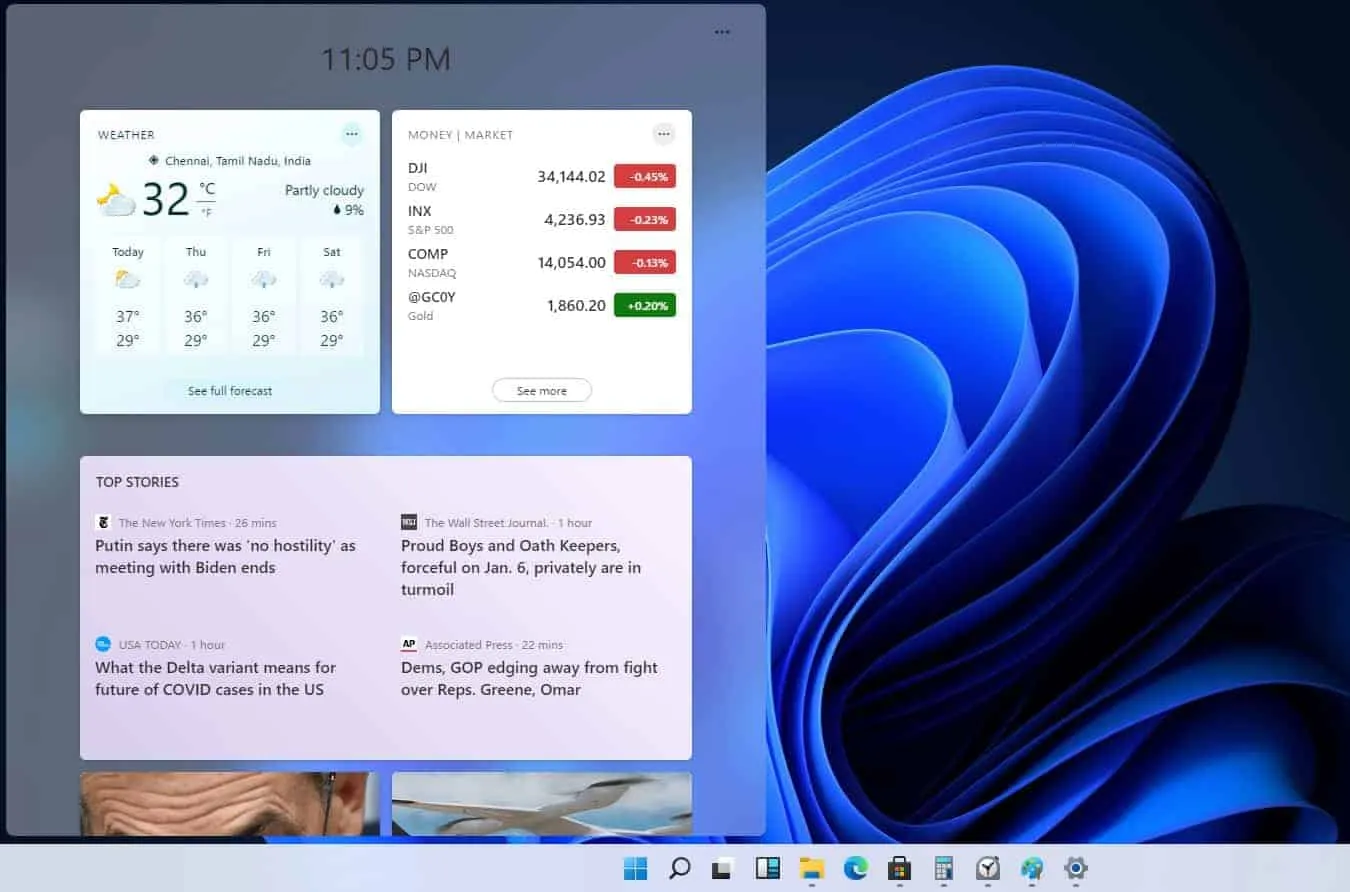Launch the Microsoft Store from the taskbar
The height and width of the screenshot is (892, 1350).
[x=898, y=870]
